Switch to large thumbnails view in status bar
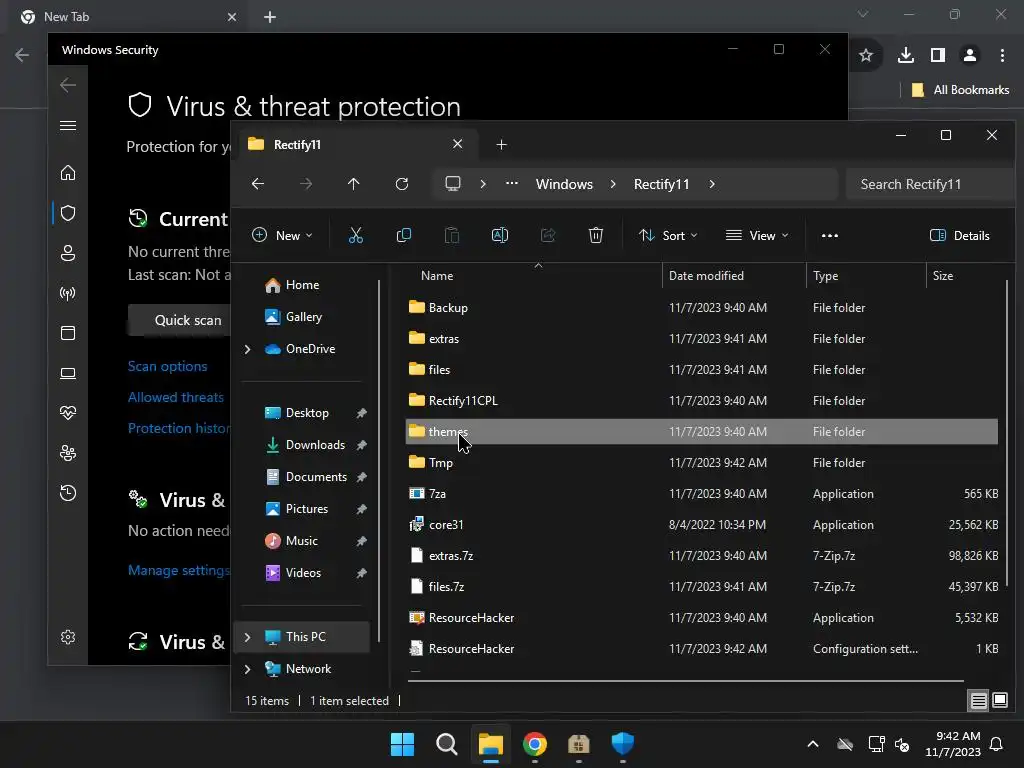This screenshot has height=768, width=1024. point(1000,701)
